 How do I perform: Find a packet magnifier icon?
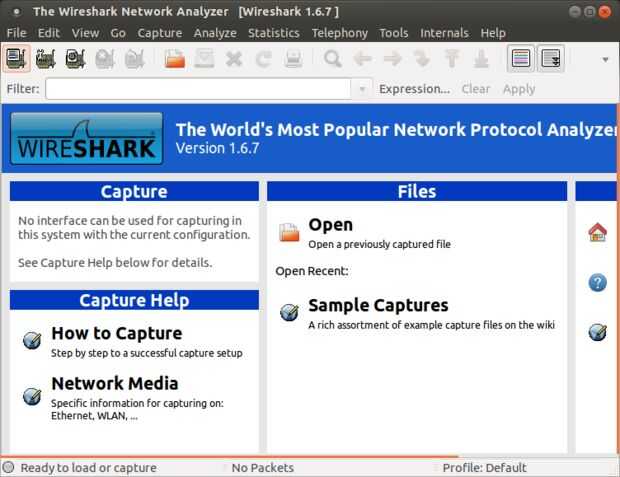click(x=333, y=59)
